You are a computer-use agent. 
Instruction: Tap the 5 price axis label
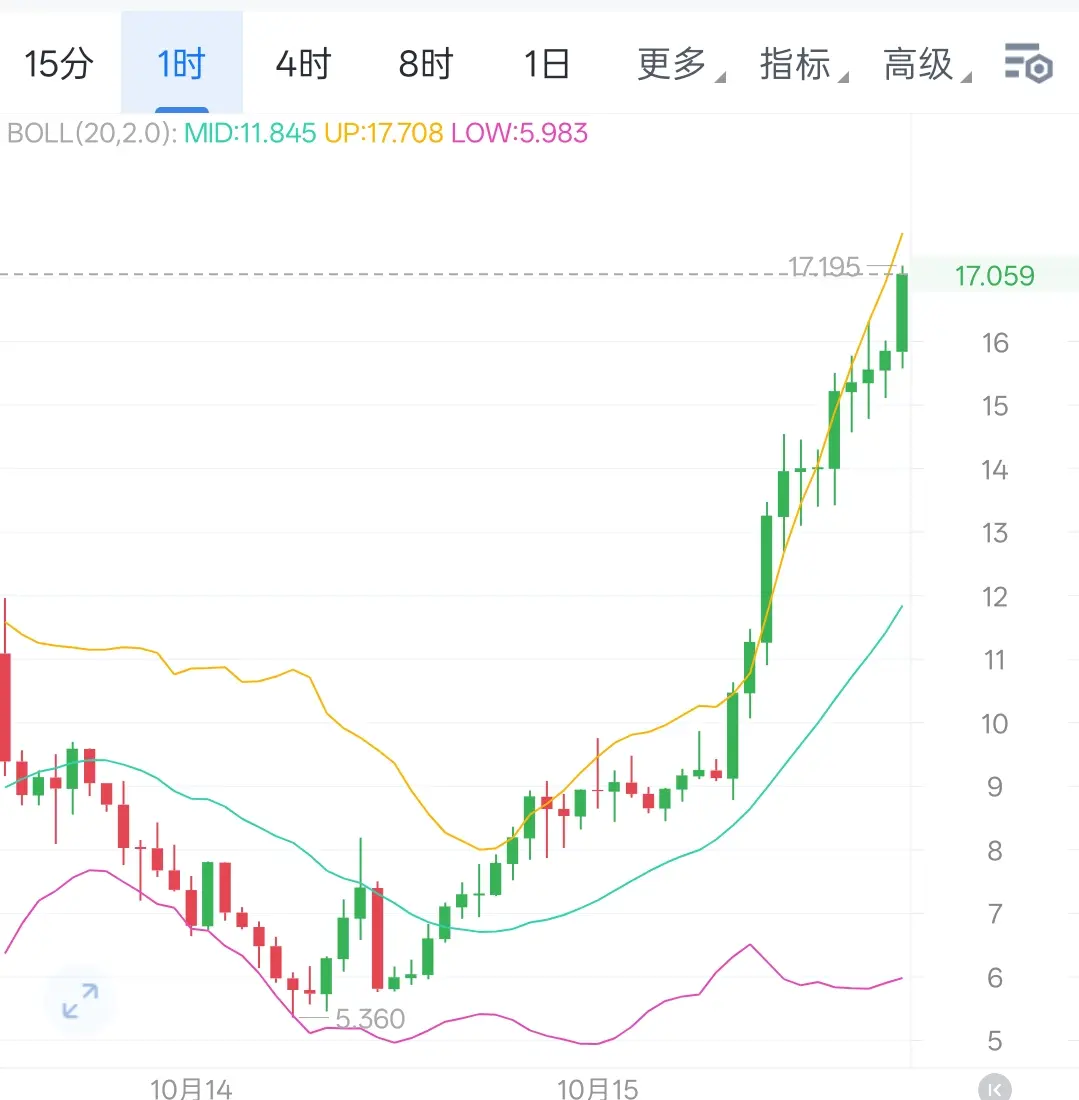coord(995,1041)
